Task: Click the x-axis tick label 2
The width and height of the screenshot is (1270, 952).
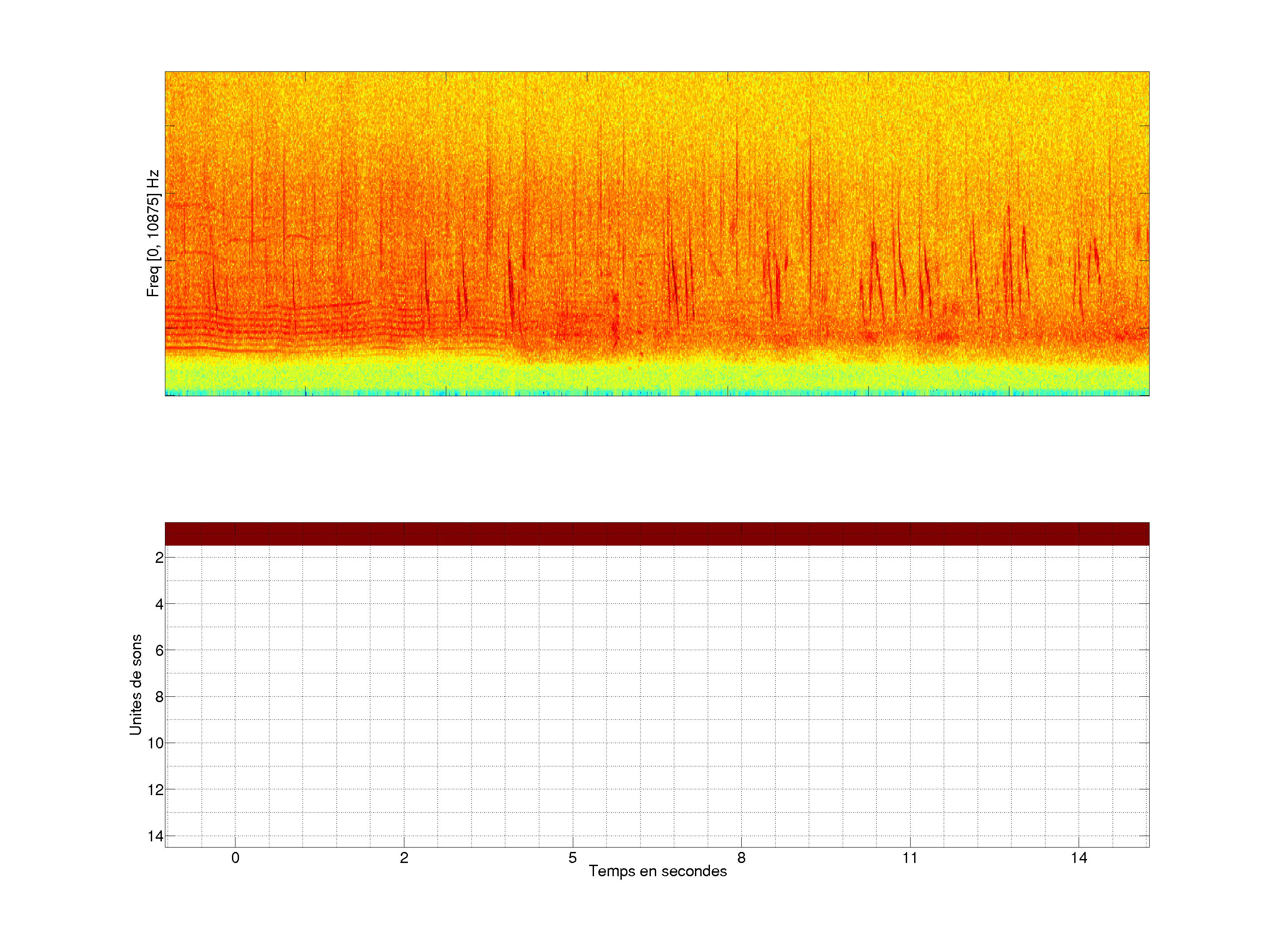Action: [404, 858]
